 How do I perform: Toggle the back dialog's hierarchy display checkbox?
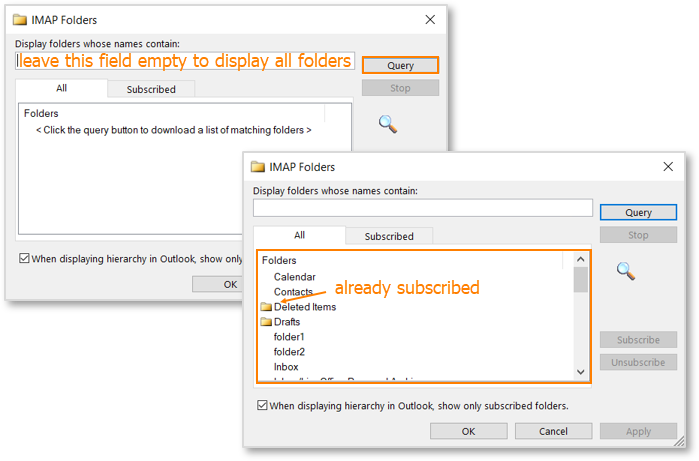25,258
